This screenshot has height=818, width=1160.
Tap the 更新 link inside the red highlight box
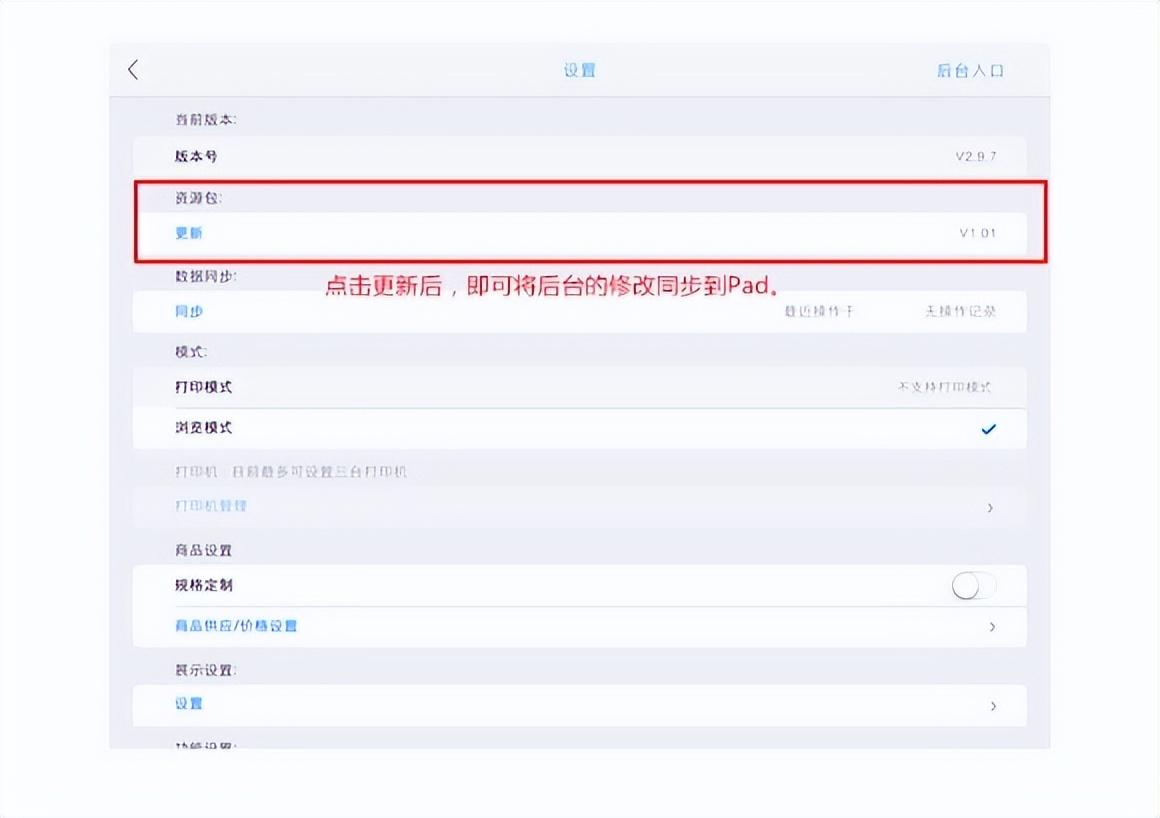click(x=188, y=233)
